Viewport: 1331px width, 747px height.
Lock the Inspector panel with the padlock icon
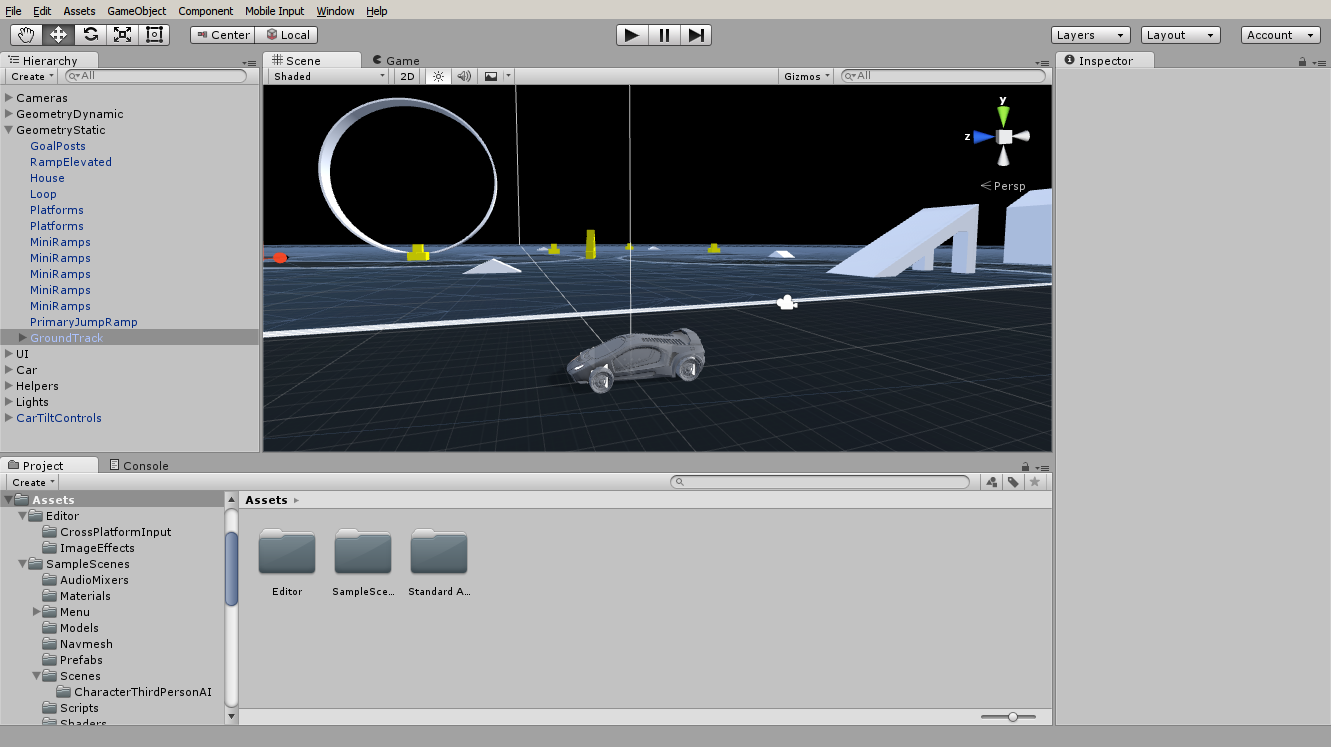click(x=1302, y=62)
